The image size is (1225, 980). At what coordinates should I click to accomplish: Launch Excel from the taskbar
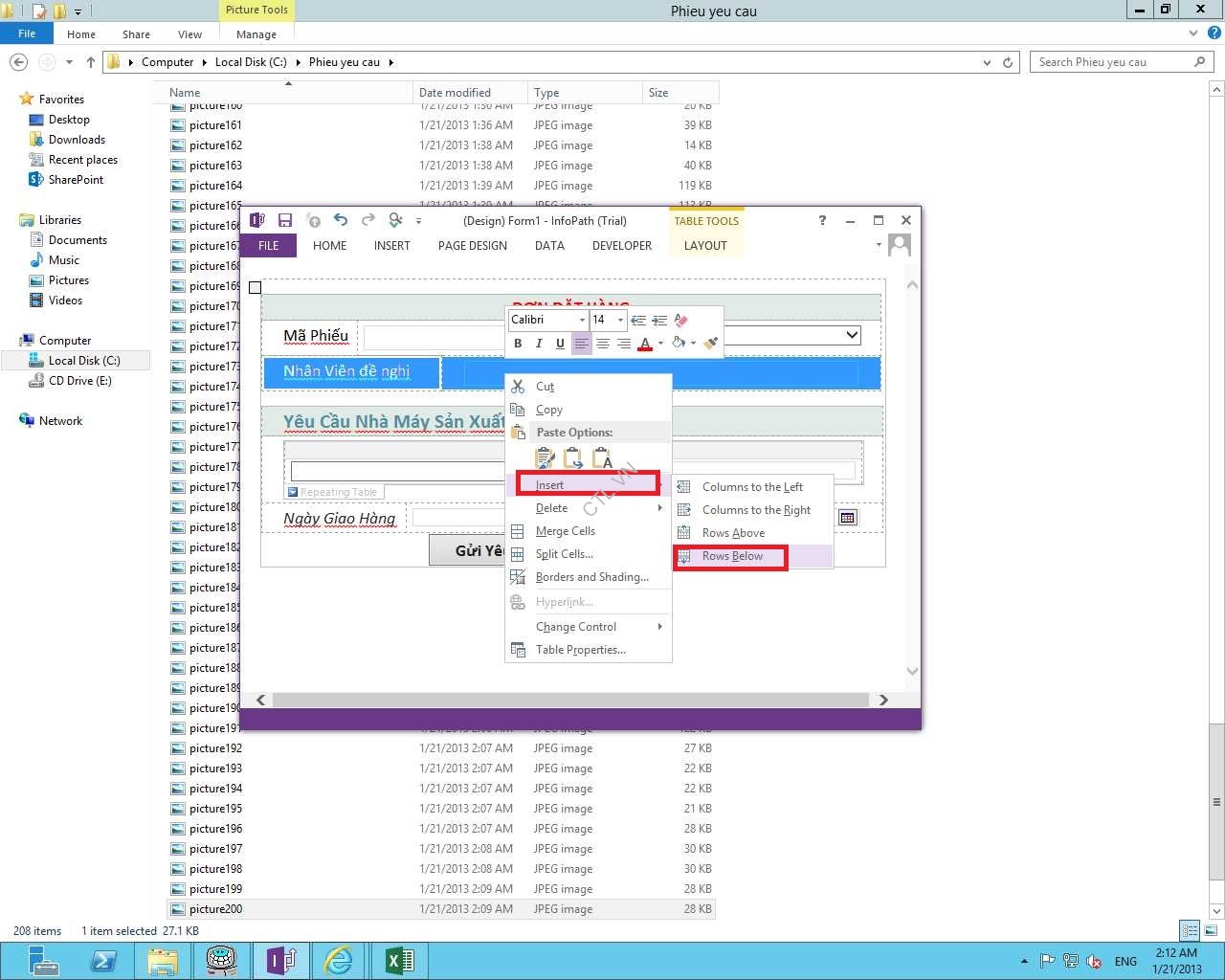pos(399,960)
